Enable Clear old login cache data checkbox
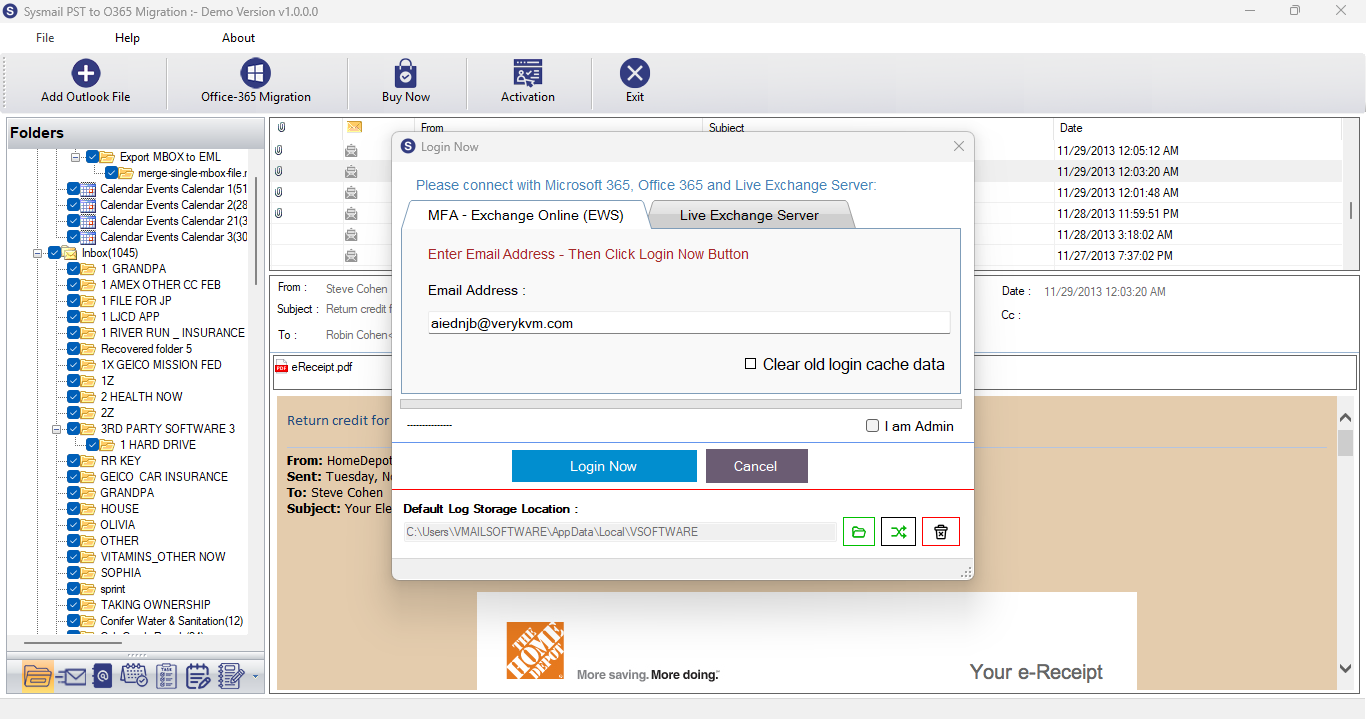The width and height of the screenshot is (1366, 720). point(750,364)
